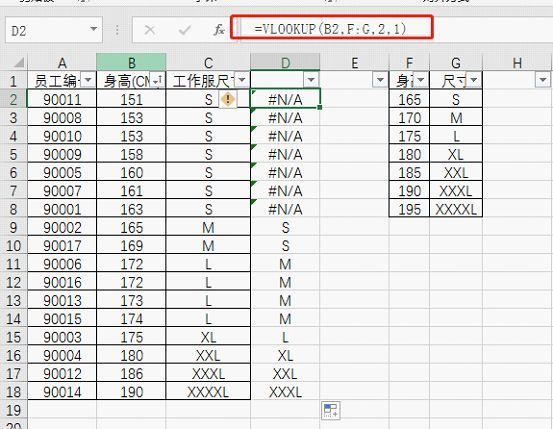Click cell D15 showing L
Image resolution: width=553 pixels, height=429 pixels.
285,337
